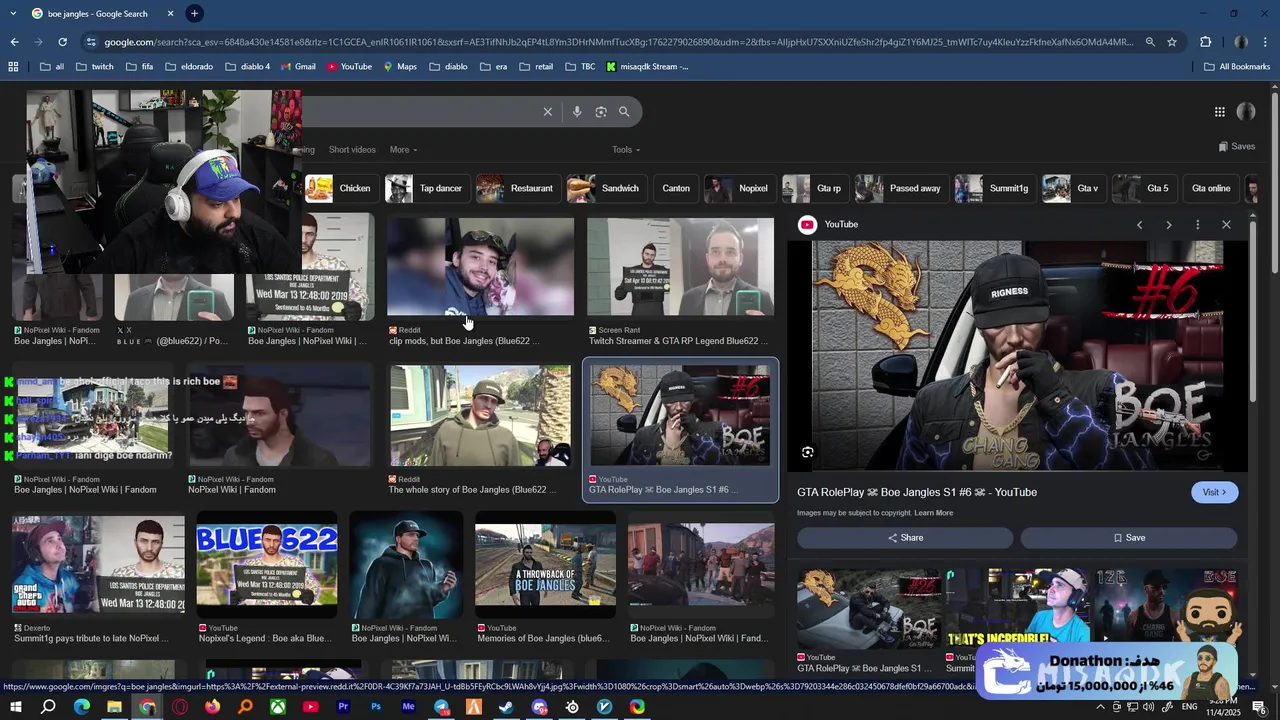Open Xbox app from taskbar

277,707
